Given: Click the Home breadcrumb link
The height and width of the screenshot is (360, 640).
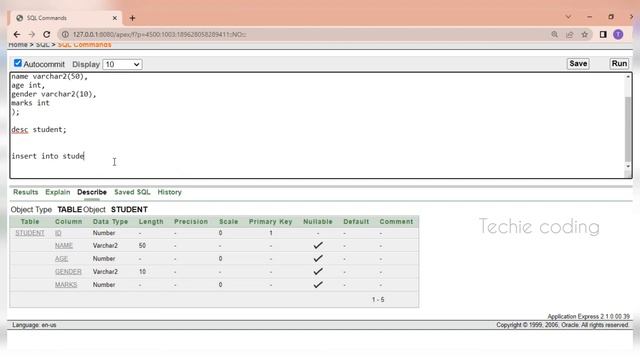Looking at the screenshot, I should point(18,45).
